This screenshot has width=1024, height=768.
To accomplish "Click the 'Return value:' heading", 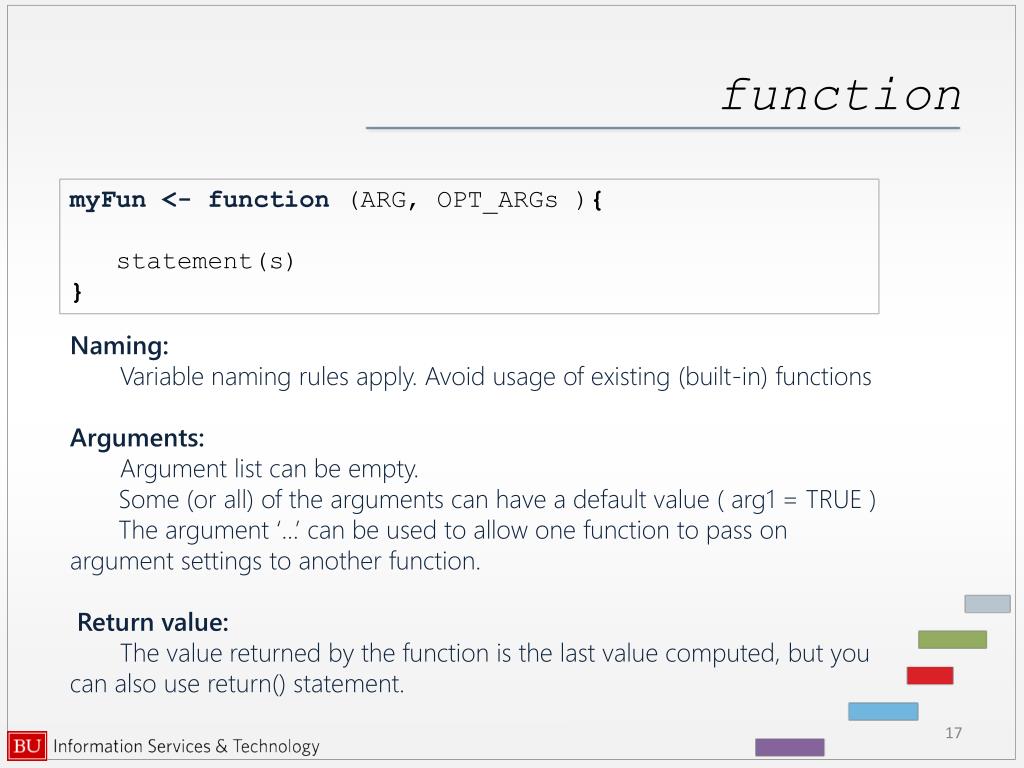I will coord(153,622).
